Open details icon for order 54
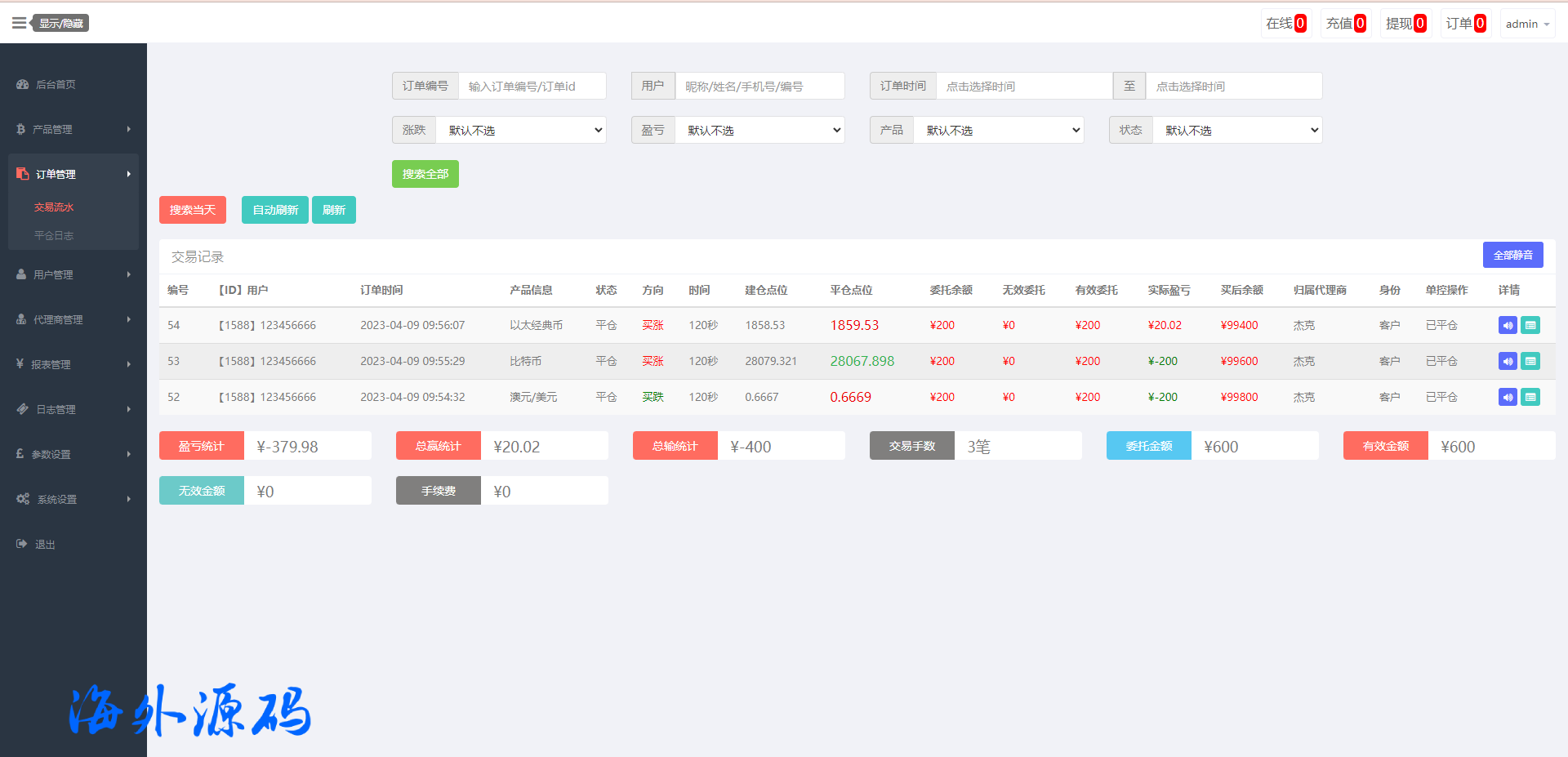Viewport: 1568px width, 757px height. [1530, 325]
